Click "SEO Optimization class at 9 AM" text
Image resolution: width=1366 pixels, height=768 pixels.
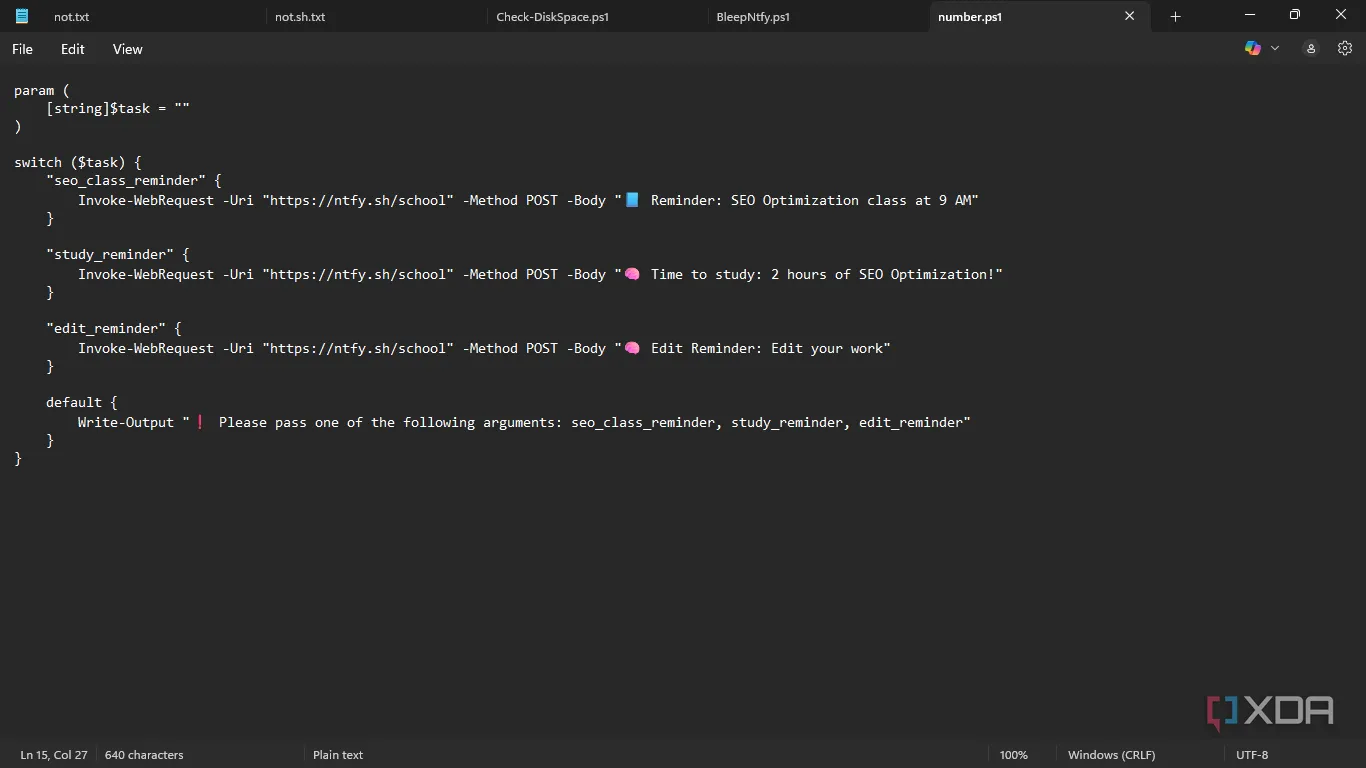[x=851, y=200]
